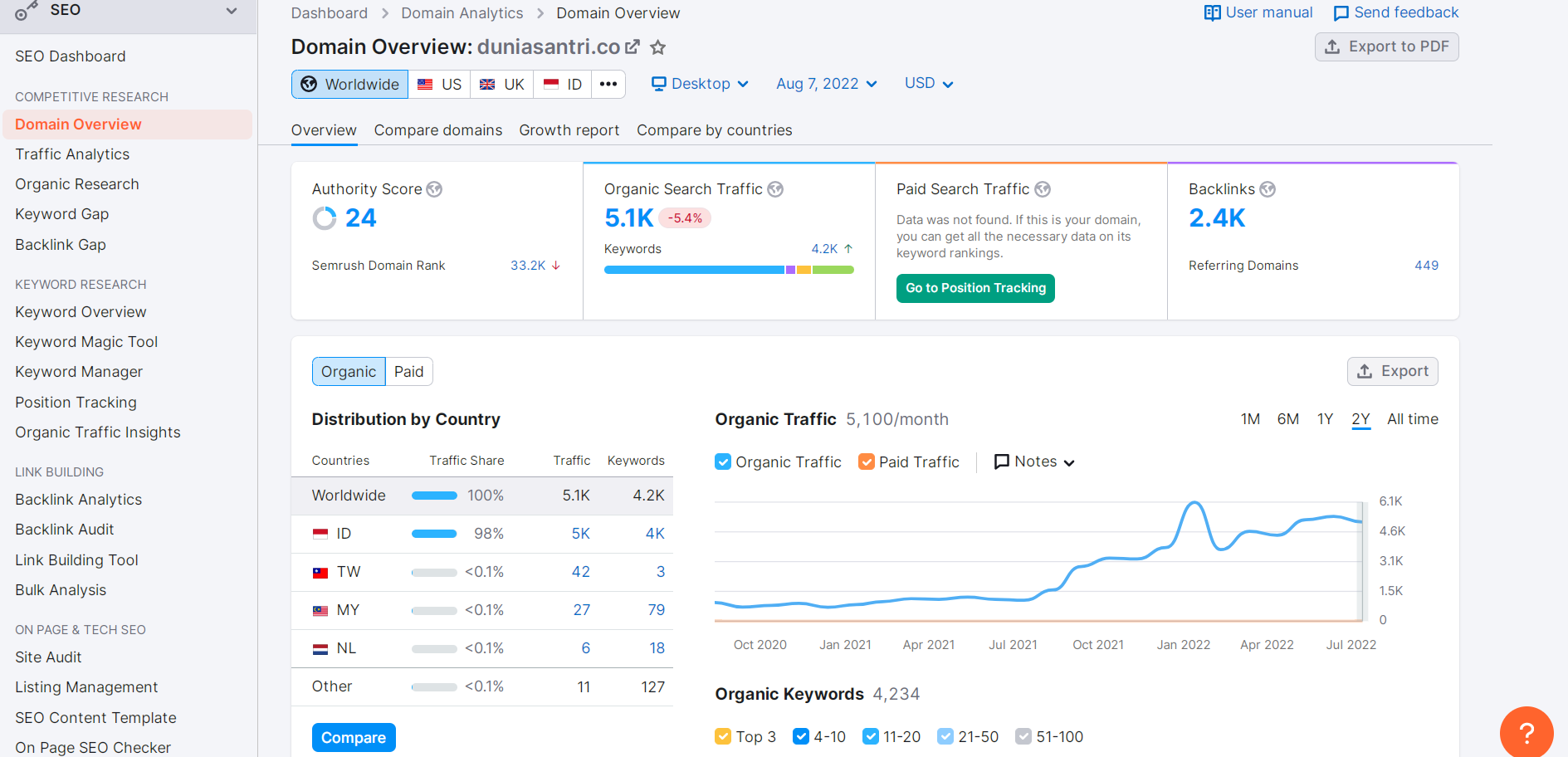The height and width of the screenshot is (757, 1568).
Task: Open MY keywords value 79
Action: tap(657, 610)
